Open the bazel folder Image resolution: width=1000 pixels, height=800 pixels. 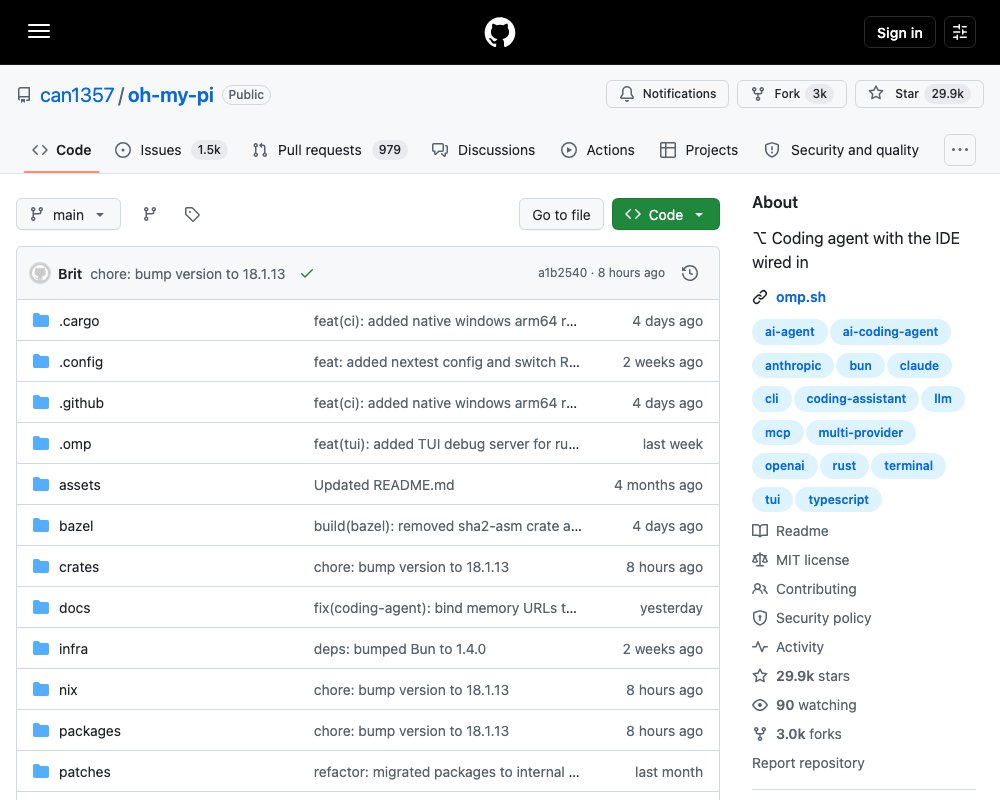point(76,526)
